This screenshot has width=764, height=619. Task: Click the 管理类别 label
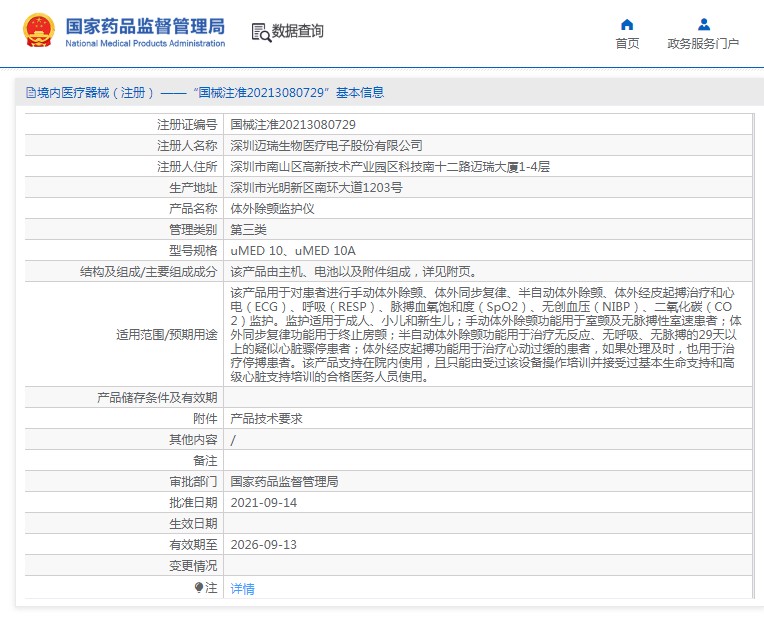pos(193,230)
